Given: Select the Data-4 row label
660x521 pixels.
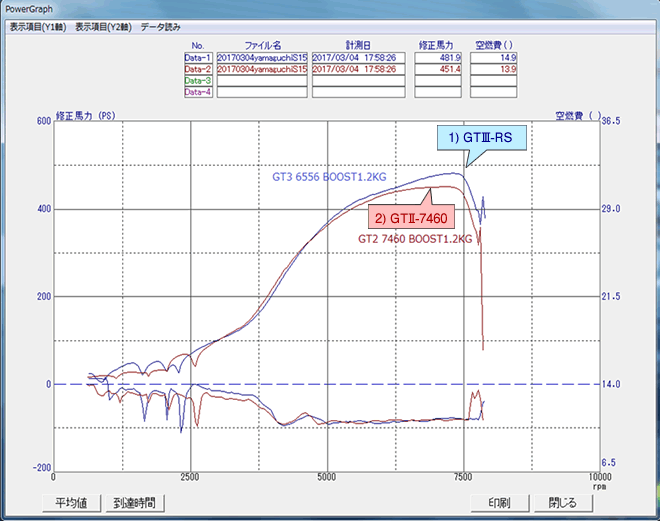Looking at the screenshot, I should [197, 92].
